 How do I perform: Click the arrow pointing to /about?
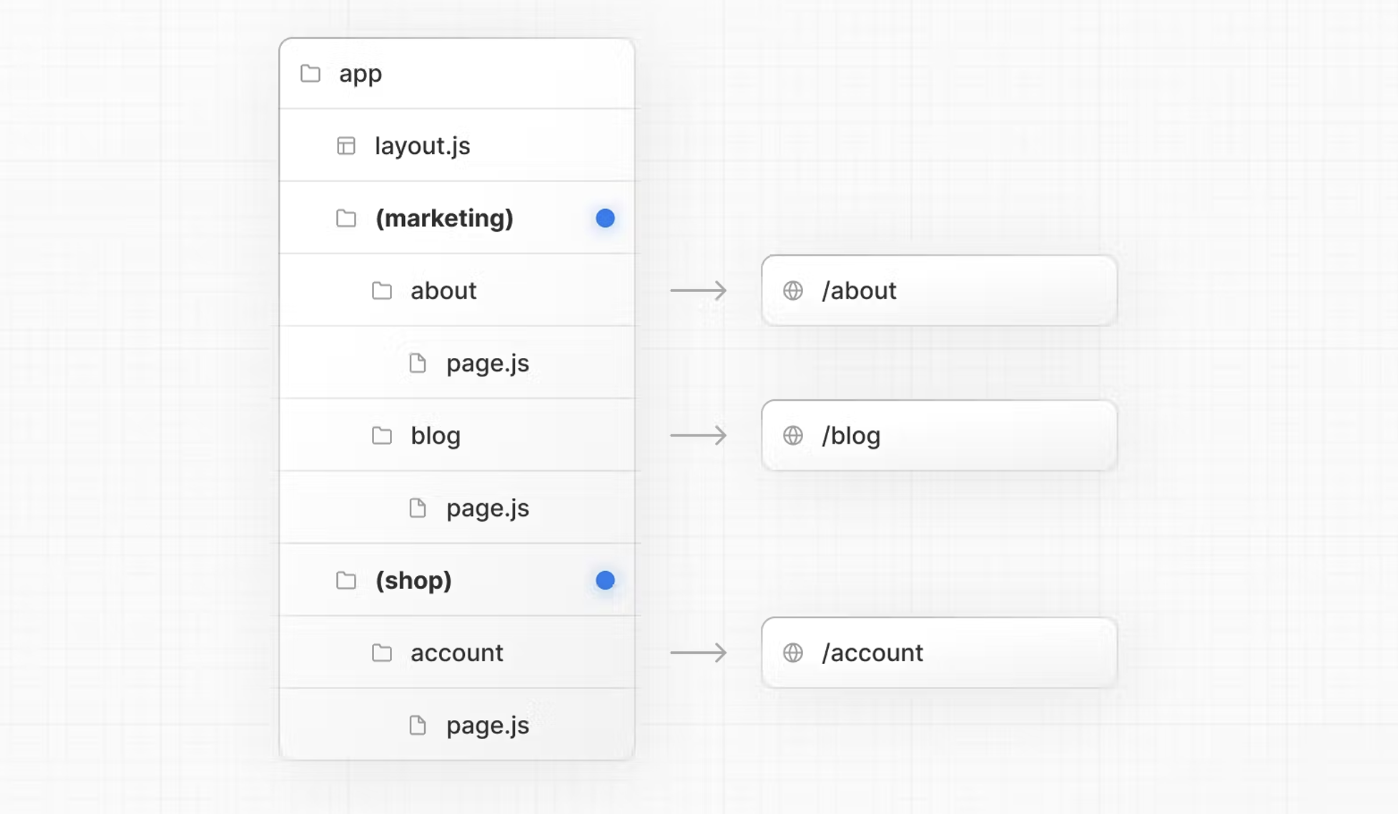click(699, 291)
